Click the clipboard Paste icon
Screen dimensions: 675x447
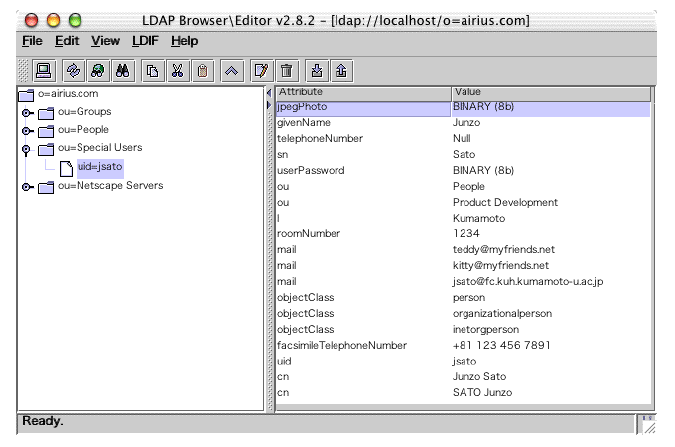pos(202,71)
